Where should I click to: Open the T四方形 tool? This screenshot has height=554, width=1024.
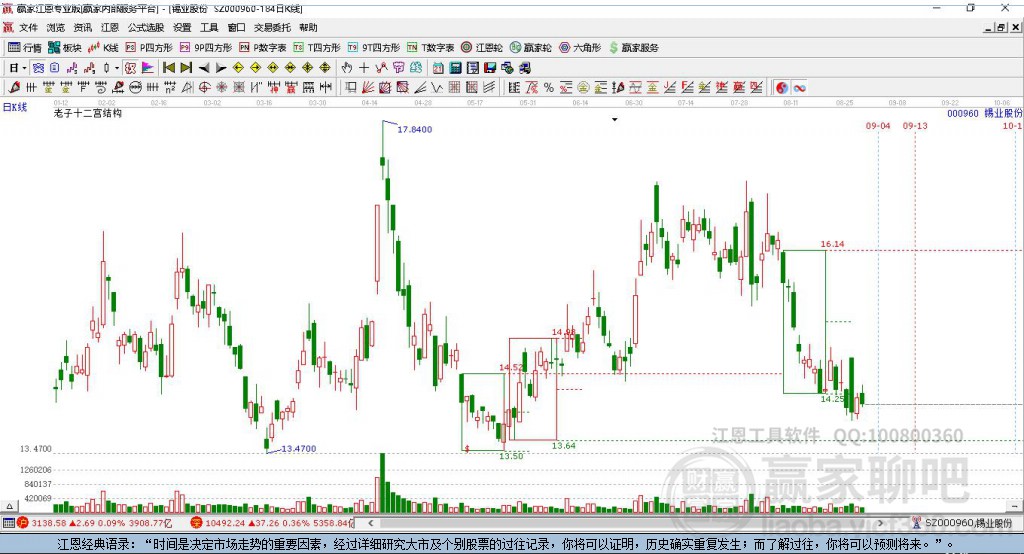pyautogui.click(x=317, y=48)
